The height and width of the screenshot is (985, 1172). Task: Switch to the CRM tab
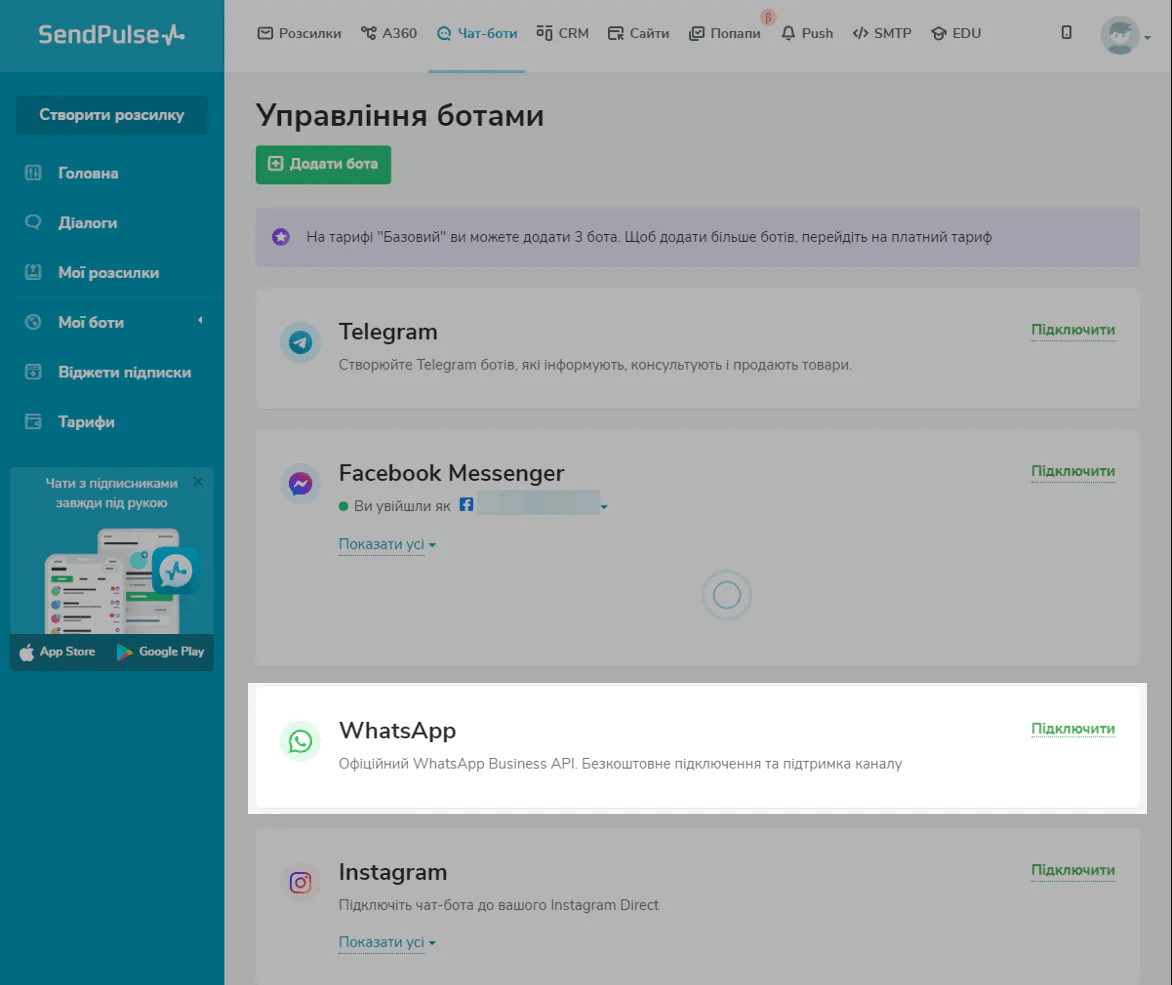coord(563,33)
